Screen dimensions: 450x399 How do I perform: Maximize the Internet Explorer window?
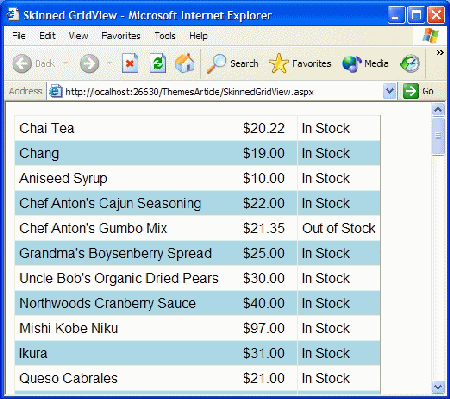pyautogui.click(x=416, y=15)
